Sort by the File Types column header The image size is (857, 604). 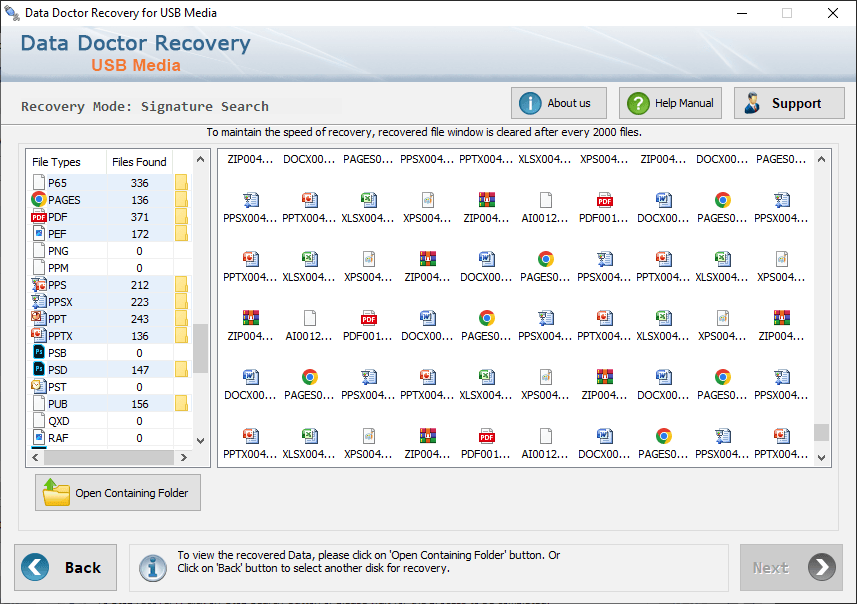click(x=66, y=162)
